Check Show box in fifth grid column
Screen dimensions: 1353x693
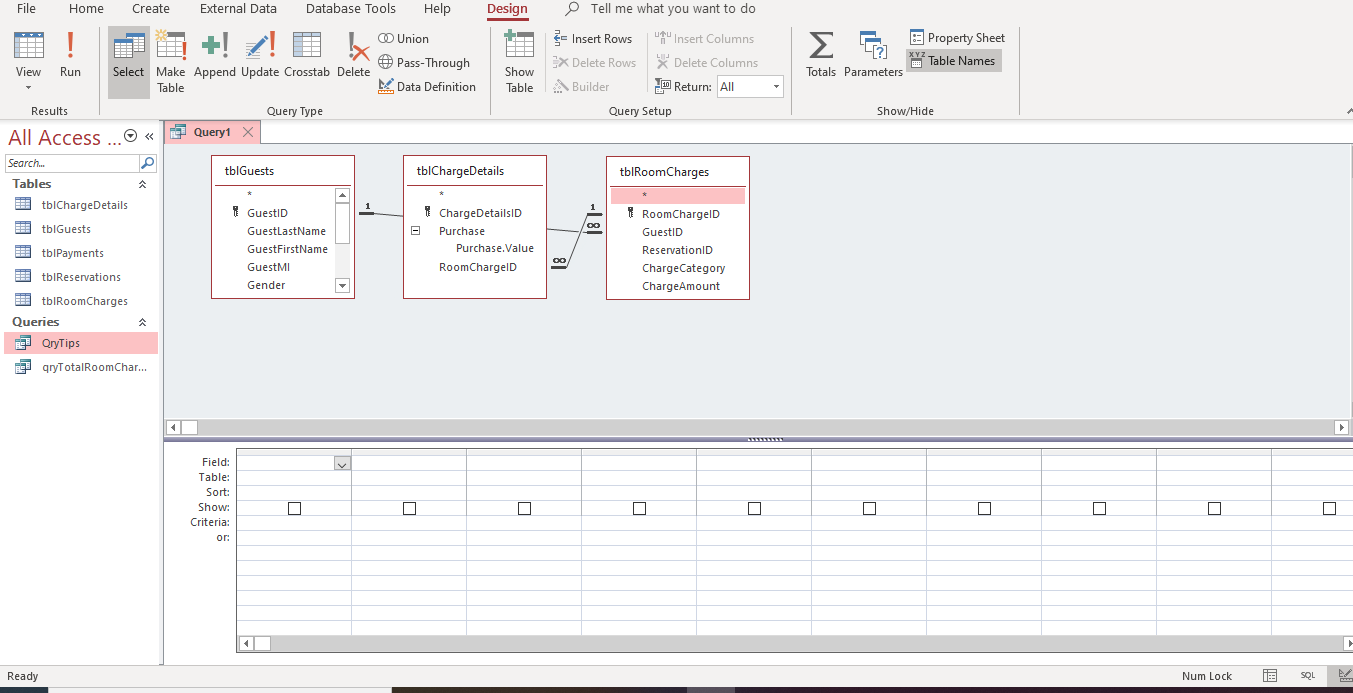(754, 508)
